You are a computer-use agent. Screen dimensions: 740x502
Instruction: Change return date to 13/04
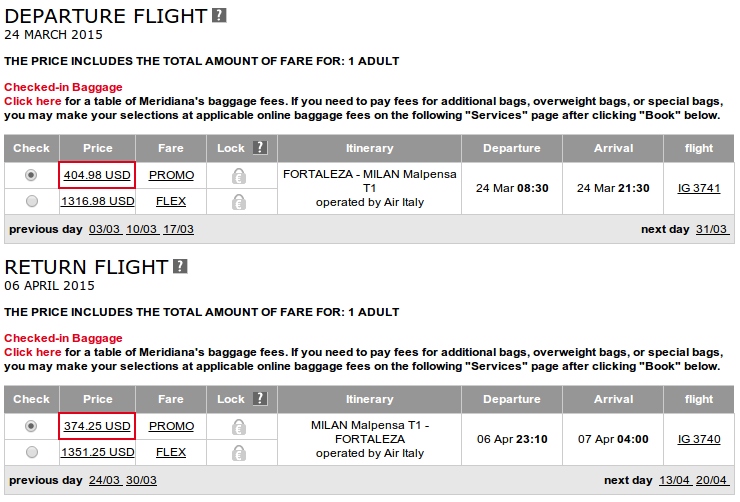point(674,480)
